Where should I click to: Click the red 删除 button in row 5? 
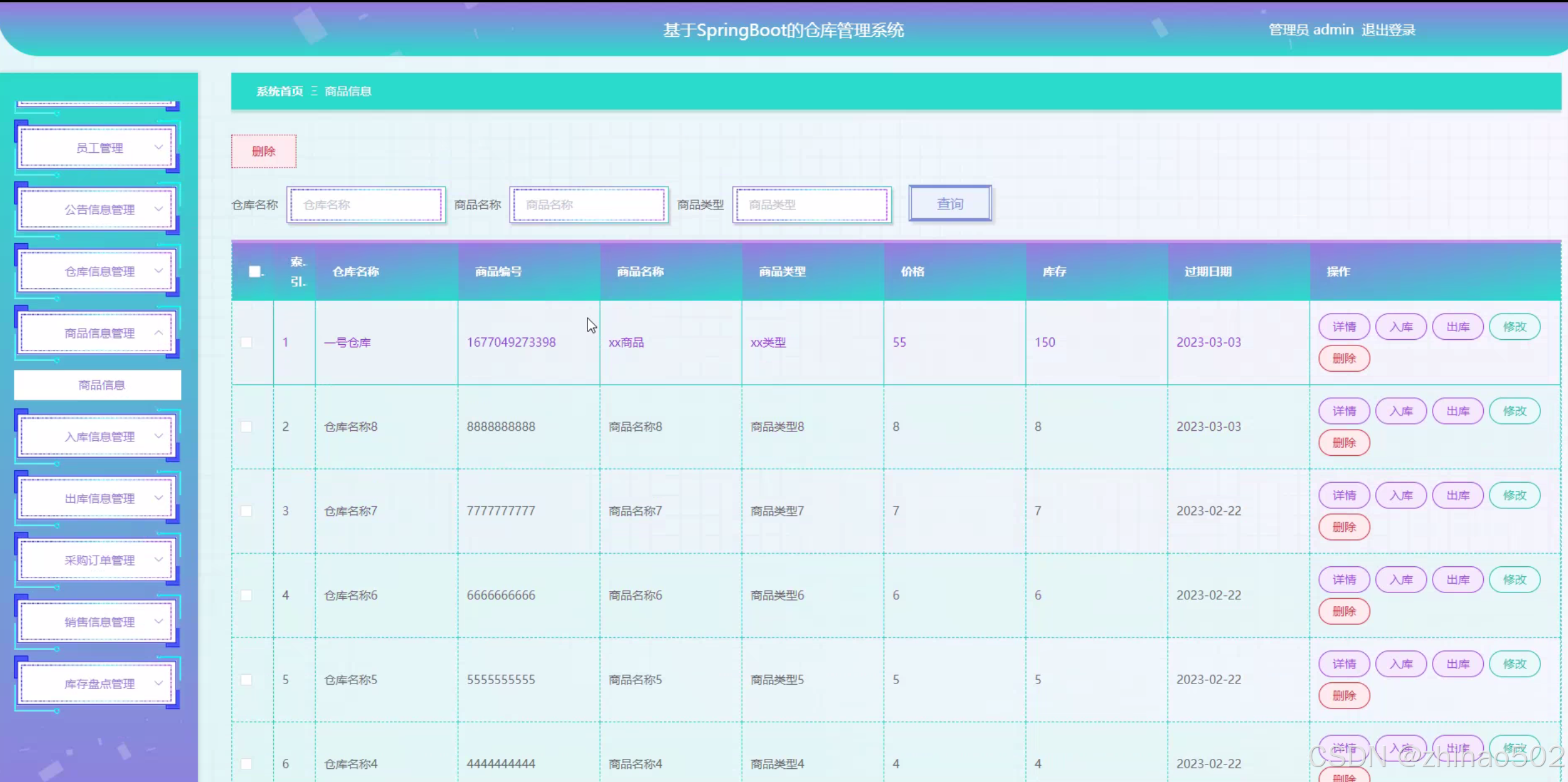click(x=1343, y=695)
